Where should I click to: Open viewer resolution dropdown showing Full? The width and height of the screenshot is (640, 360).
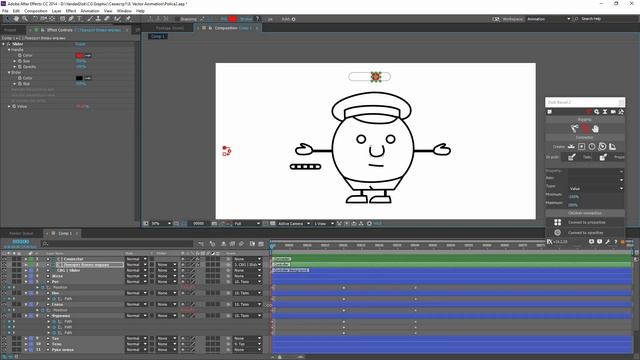click(247, 224)
